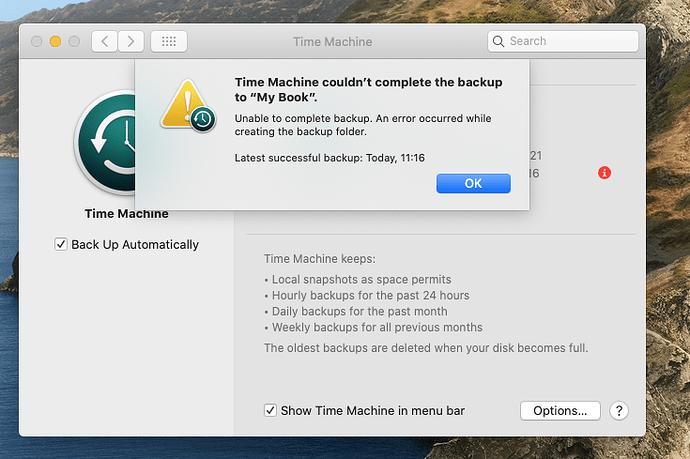Click the red info icon beside the backup status

(x=604, y=173)
